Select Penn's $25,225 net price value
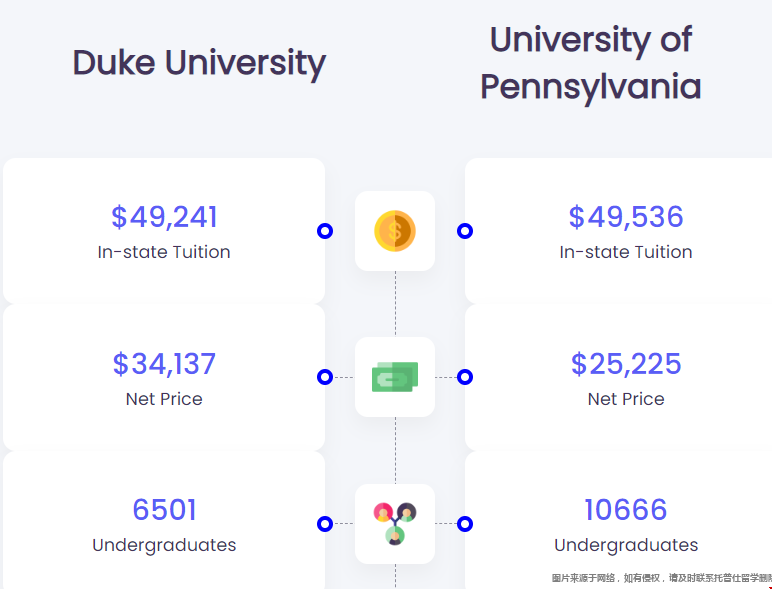 [x=626, y=364]
